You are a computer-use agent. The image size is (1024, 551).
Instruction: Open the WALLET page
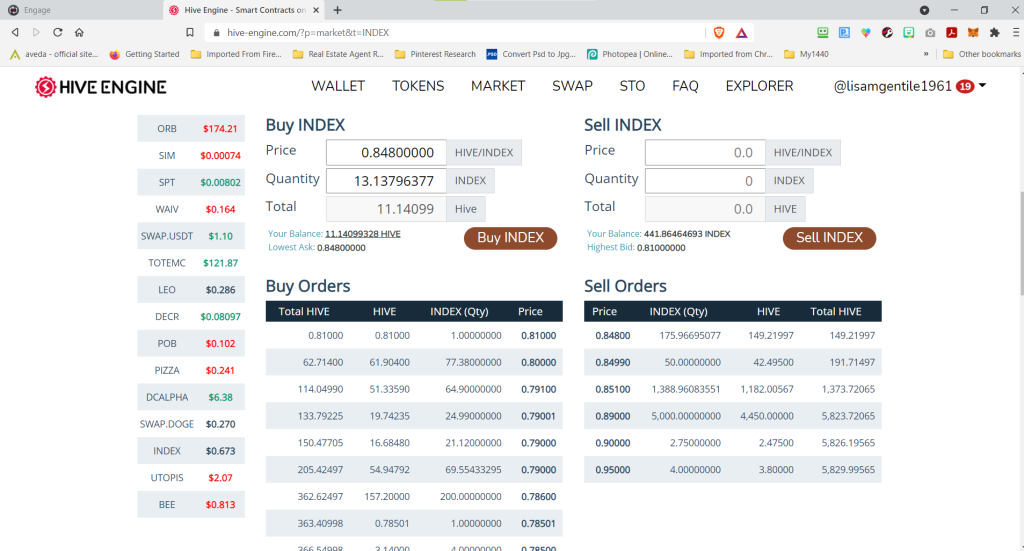pyautogui.click(x=338, y=86)
